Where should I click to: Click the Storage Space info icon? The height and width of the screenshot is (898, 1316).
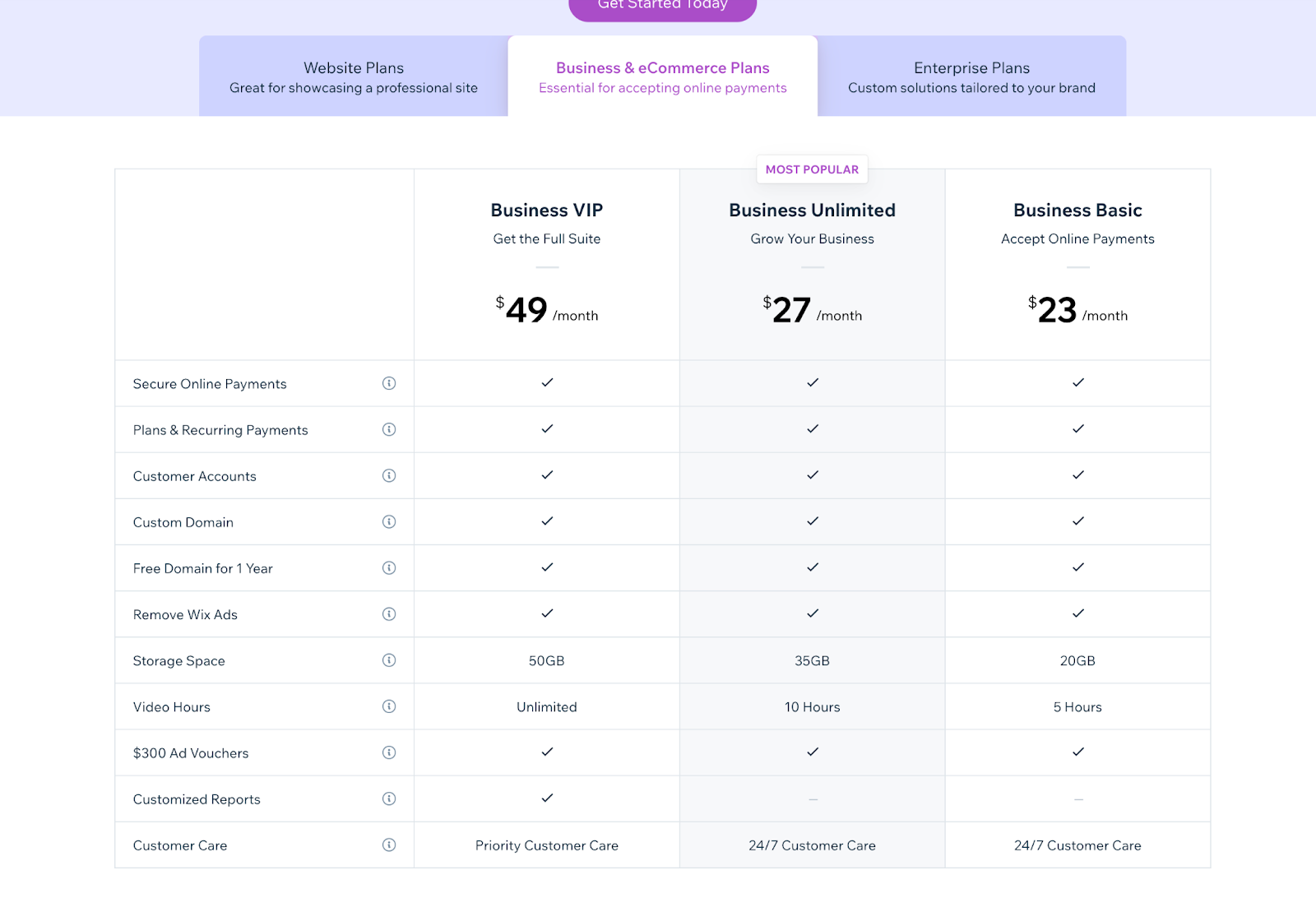point(389,660)
